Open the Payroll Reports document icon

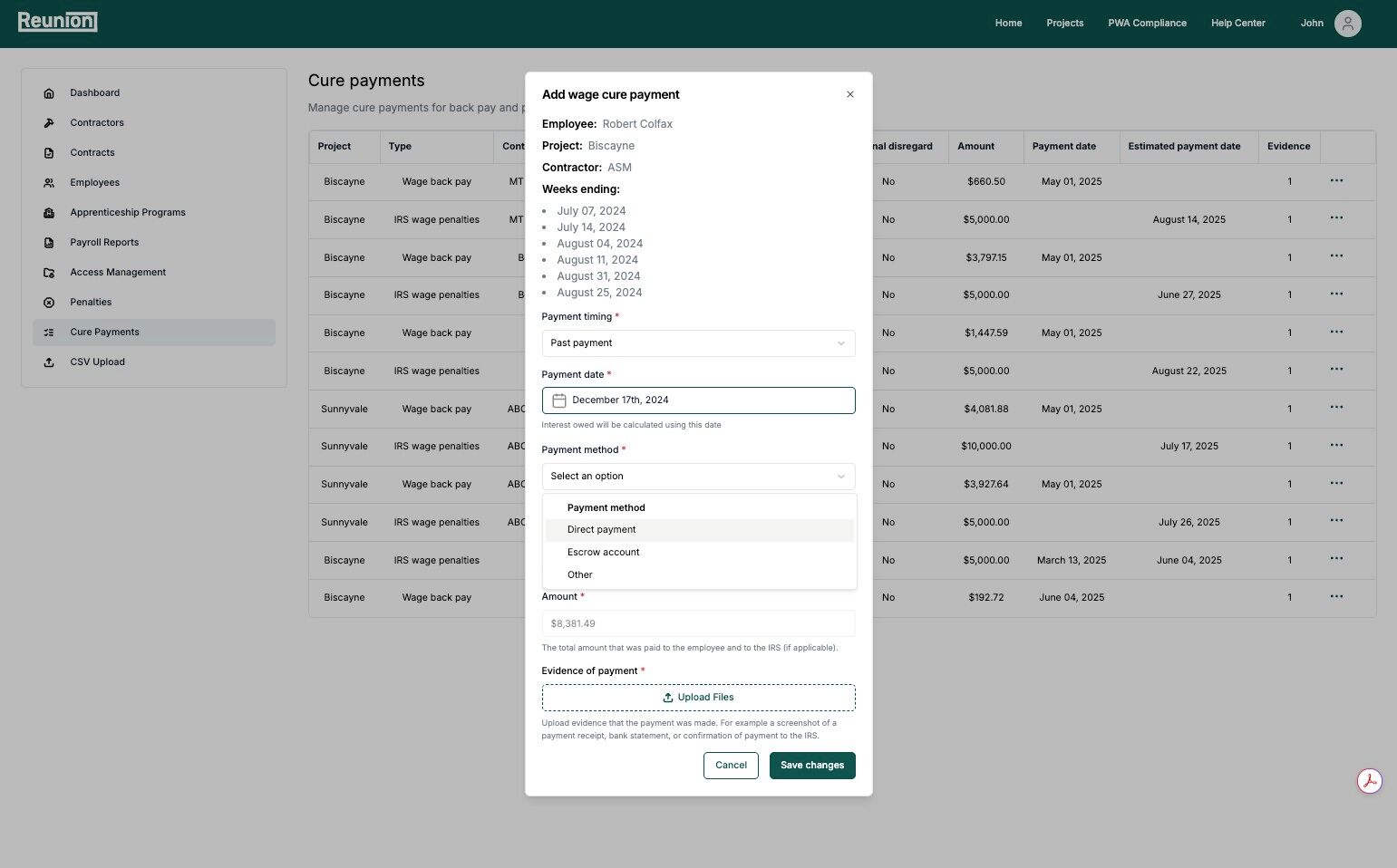coord(50,242)
